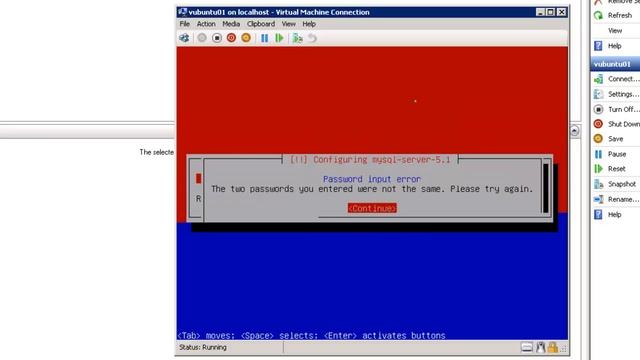Screen dimensions: 640x360
Task: Click the greyed-out Start toolbar icon
Action: click(x=202, y=38)
